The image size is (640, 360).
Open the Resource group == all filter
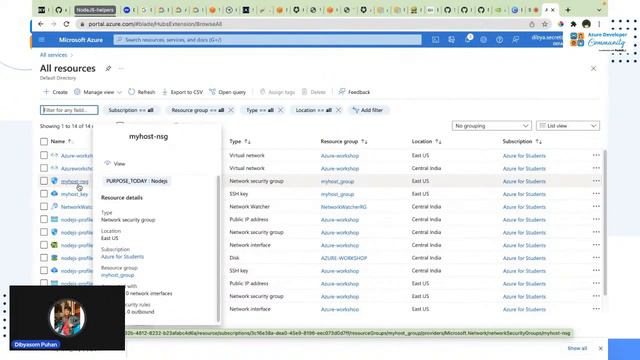(x=198, y=110)
